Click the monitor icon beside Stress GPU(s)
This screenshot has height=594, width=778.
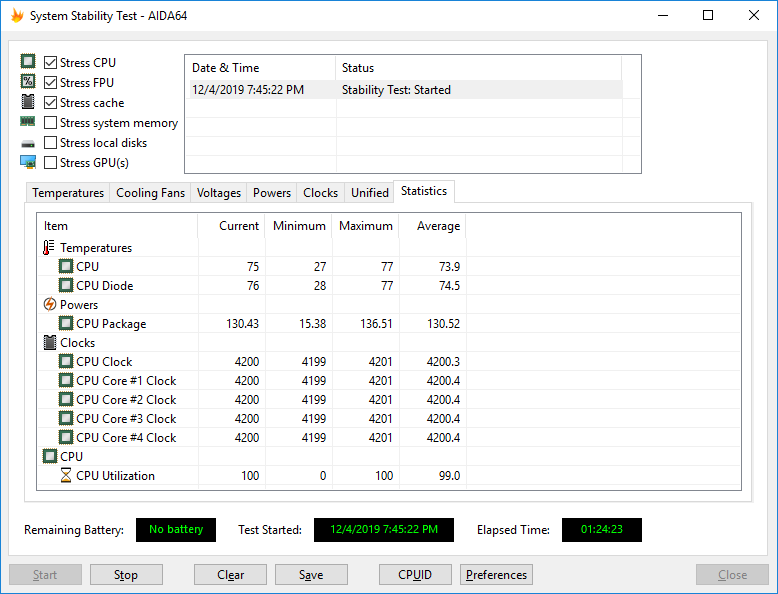click(x=28, y=162)
